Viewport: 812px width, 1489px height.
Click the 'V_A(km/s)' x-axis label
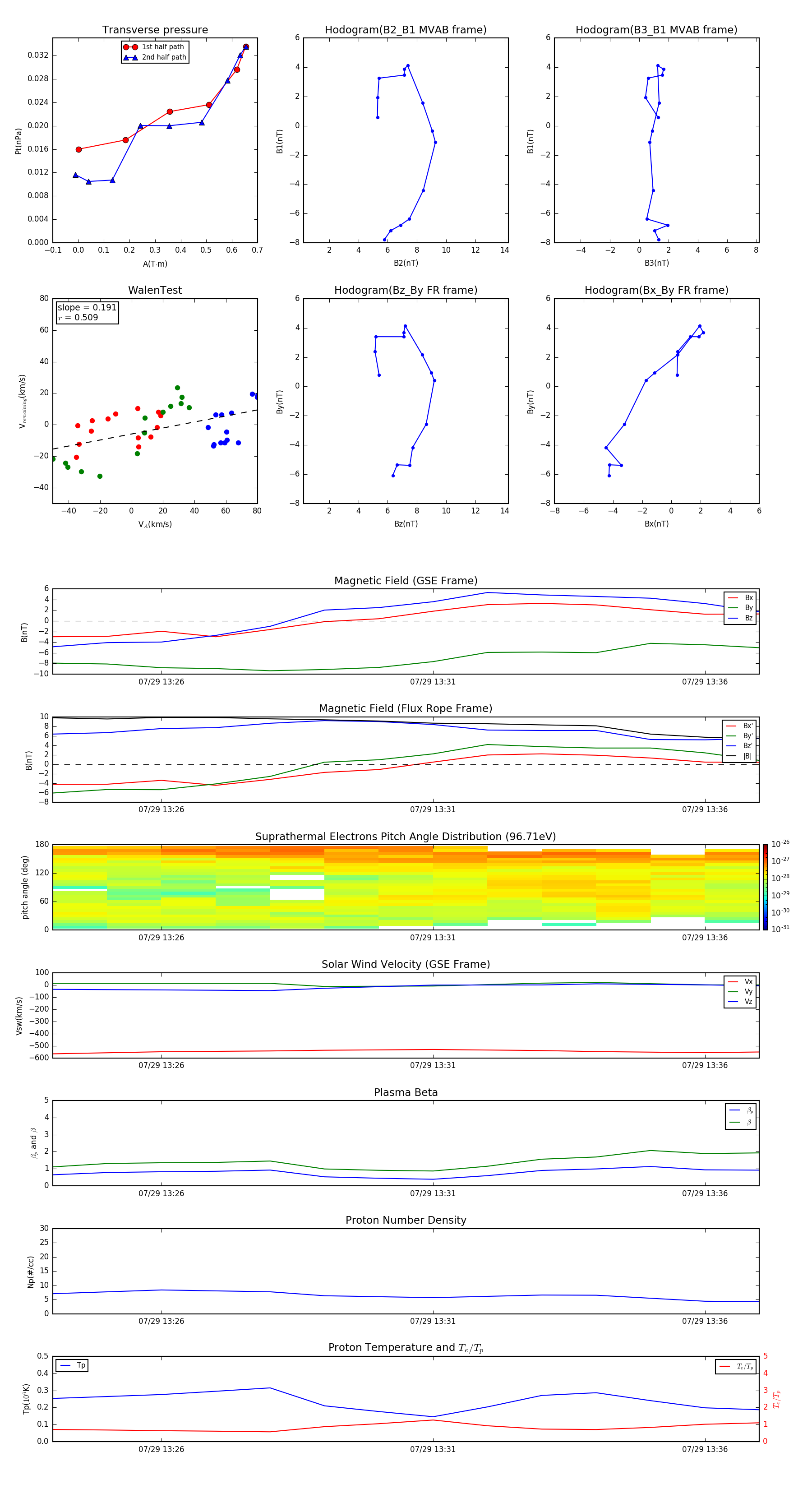[x=155, y=524]
